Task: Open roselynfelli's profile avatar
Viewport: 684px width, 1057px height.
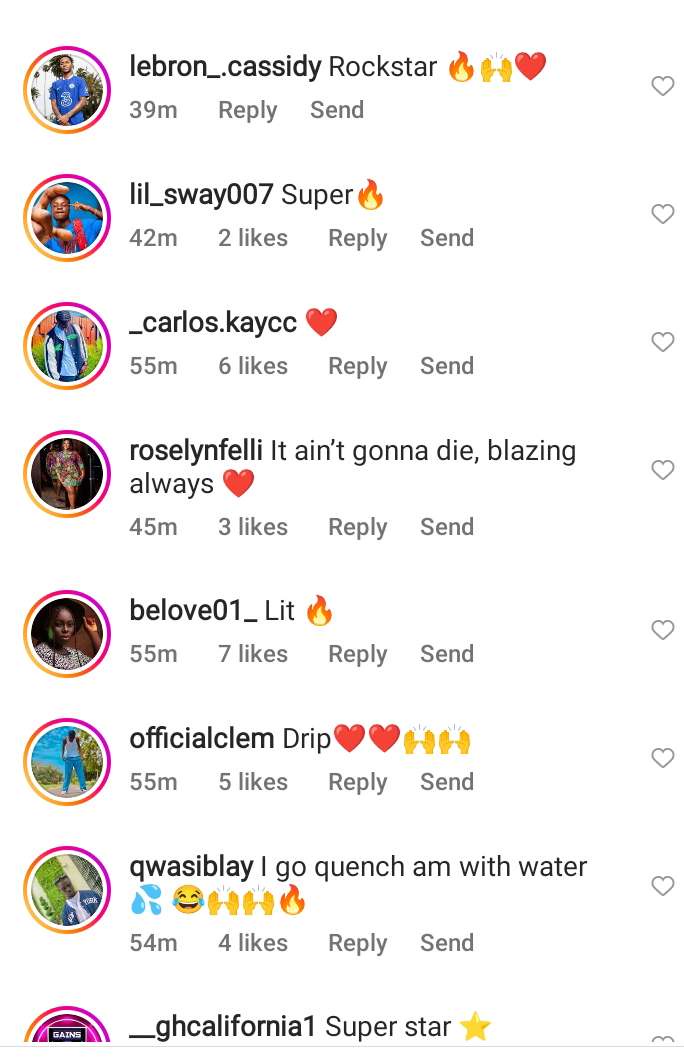Action: 67,473
